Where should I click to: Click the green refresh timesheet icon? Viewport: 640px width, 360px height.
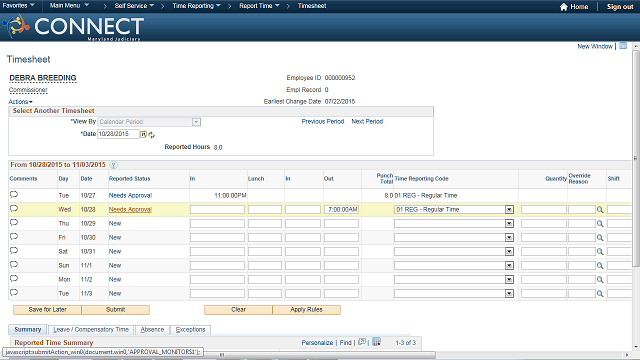[151, 135]
